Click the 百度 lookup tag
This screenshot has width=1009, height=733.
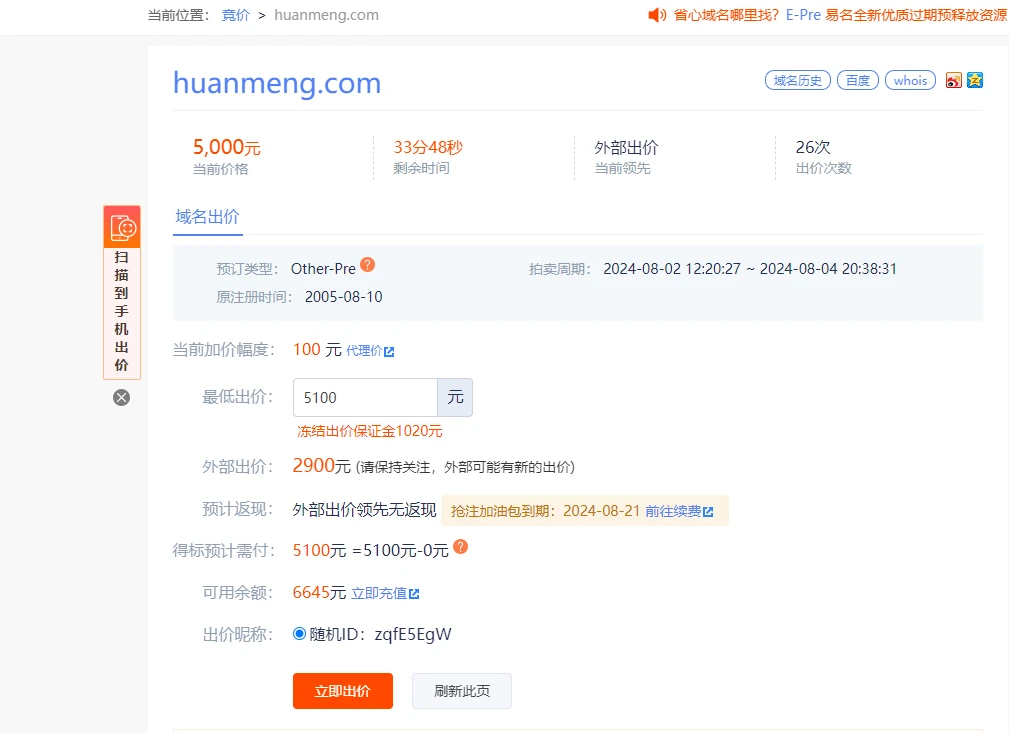pos(858,81)
